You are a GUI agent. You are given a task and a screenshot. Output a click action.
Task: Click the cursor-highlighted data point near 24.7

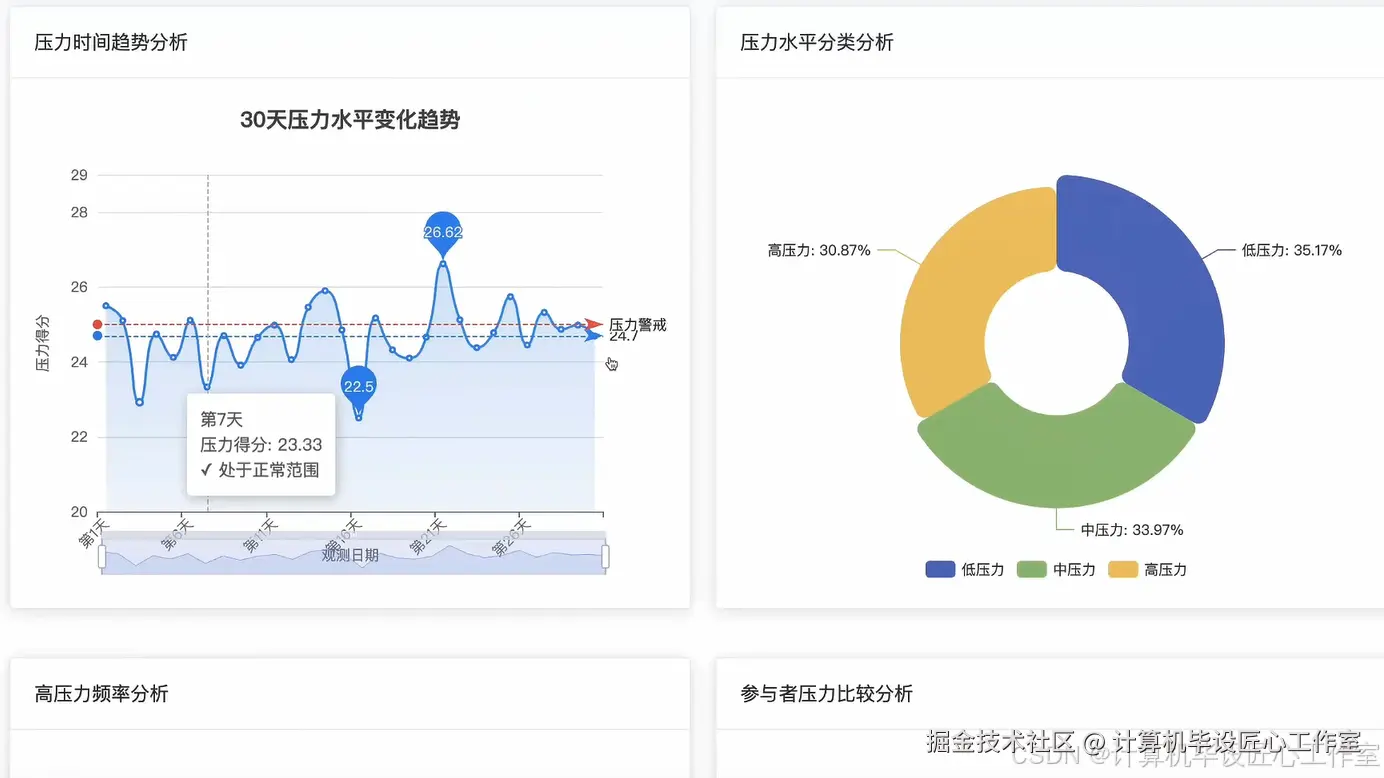[x=580, y=327]
